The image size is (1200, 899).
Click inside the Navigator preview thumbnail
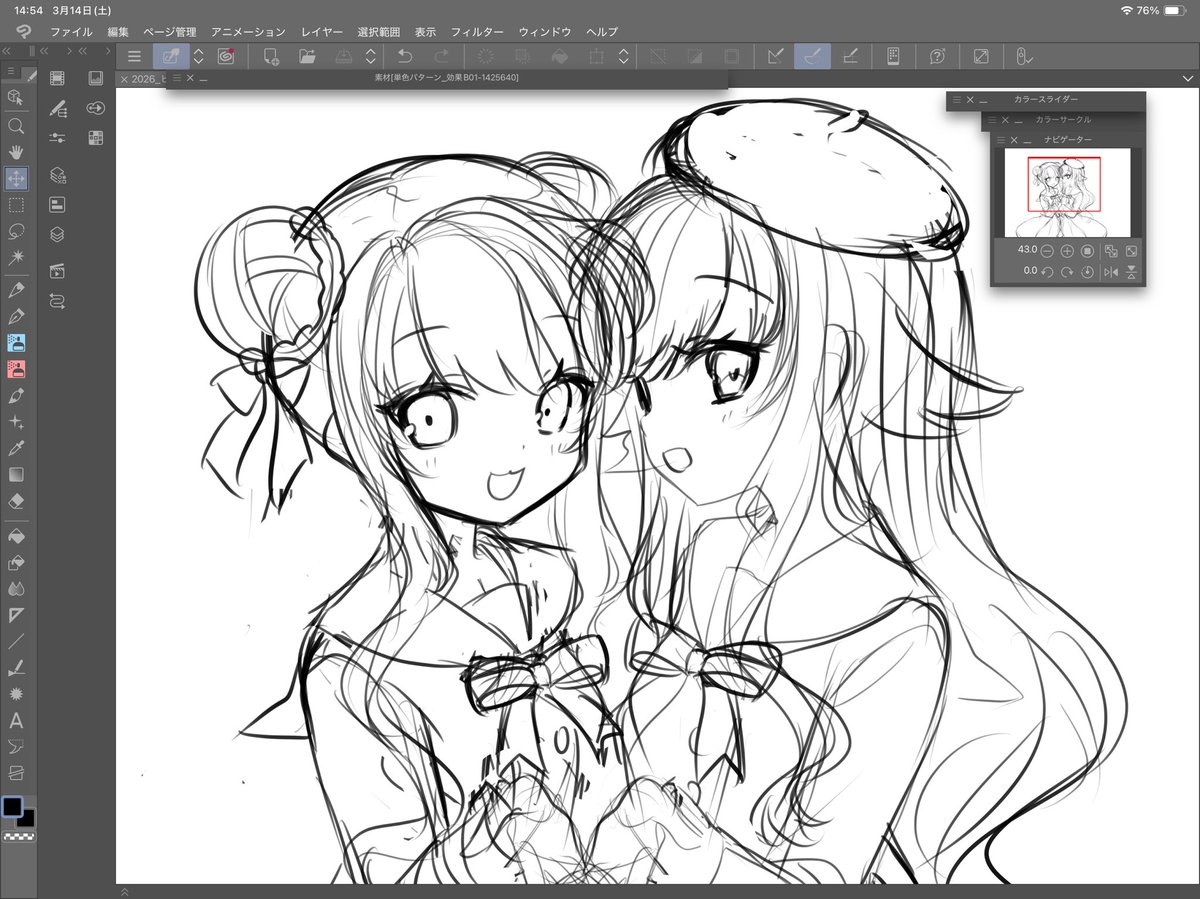pyautogui.click(x=1067, y=190)
